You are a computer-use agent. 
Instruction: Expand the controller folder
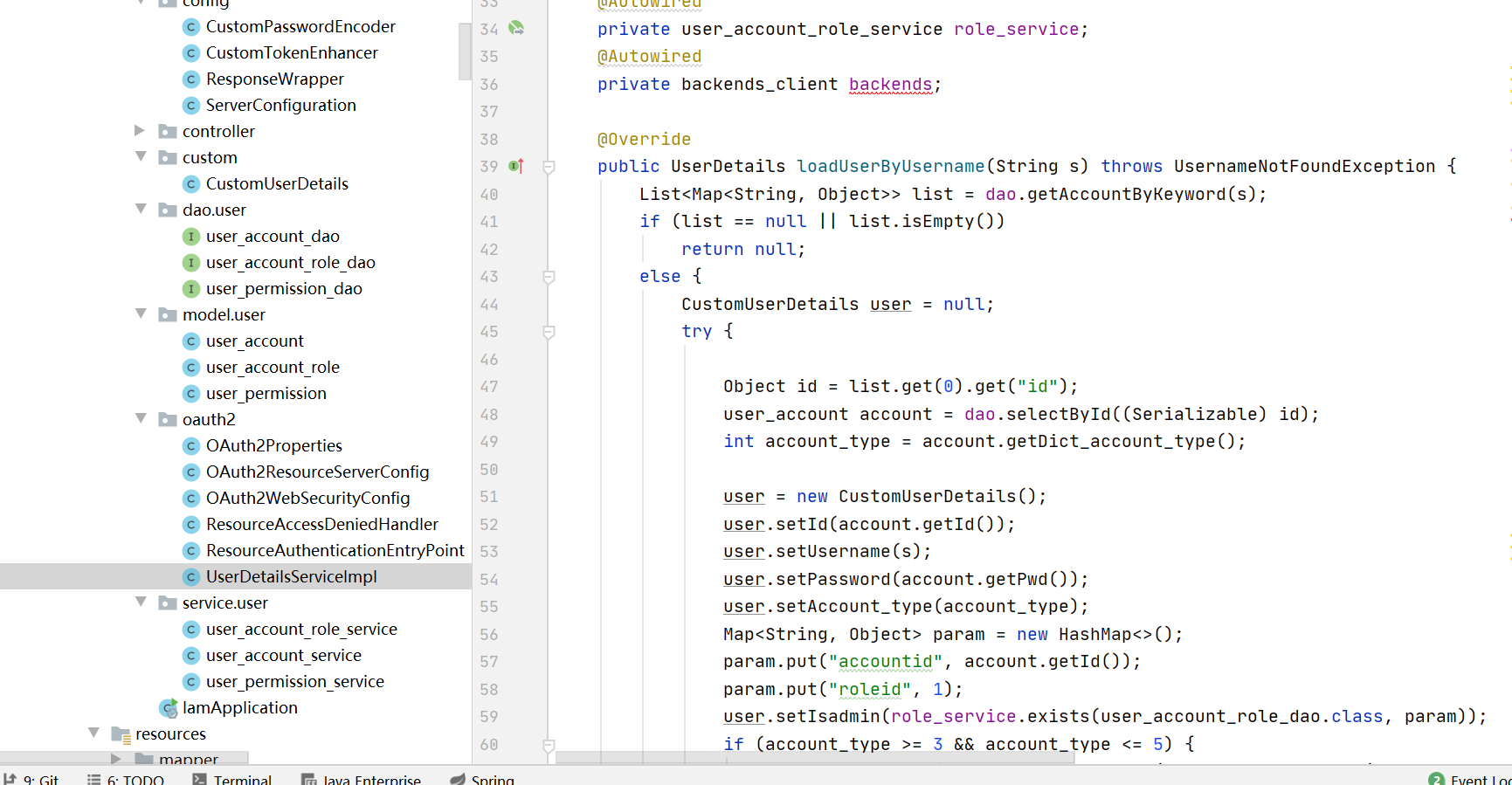click(x=140, y=131)
